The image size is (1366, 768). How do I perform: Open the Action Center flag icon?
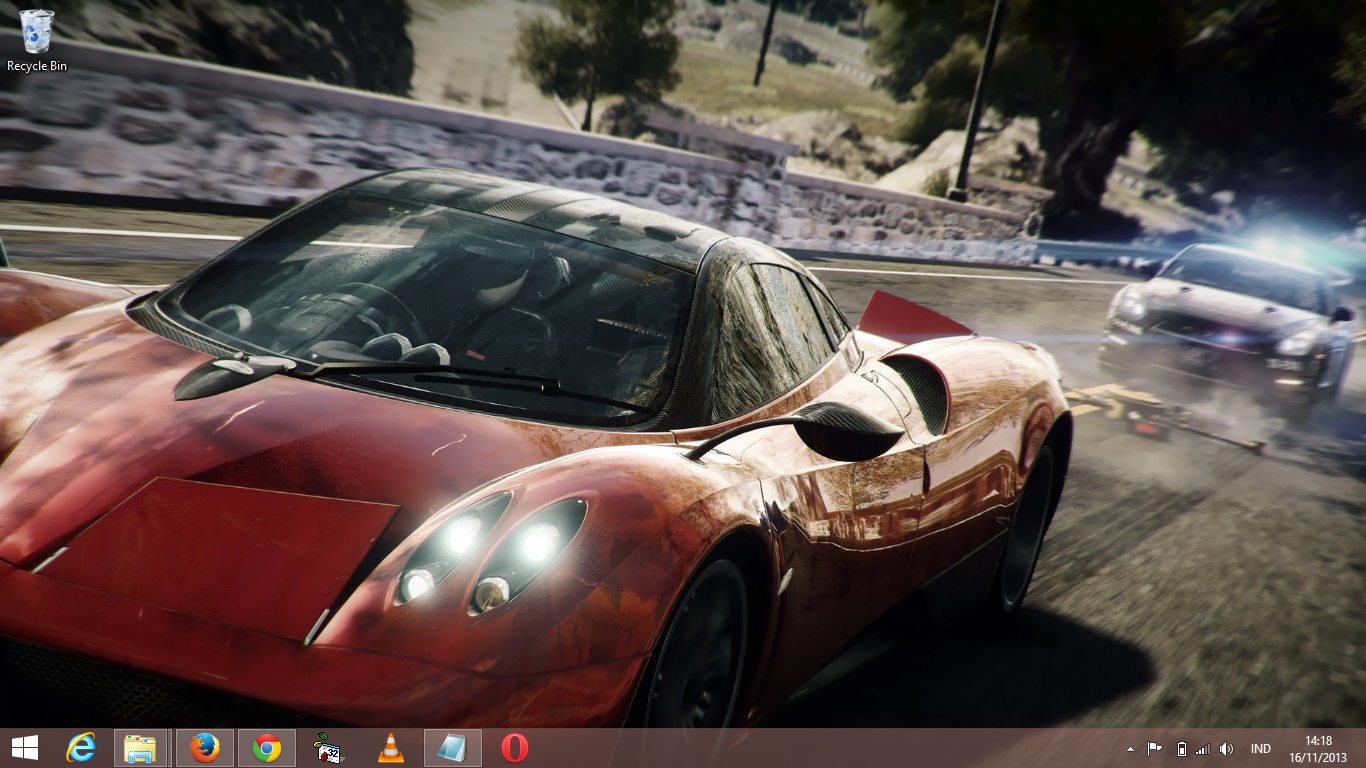pos(1155,749)
